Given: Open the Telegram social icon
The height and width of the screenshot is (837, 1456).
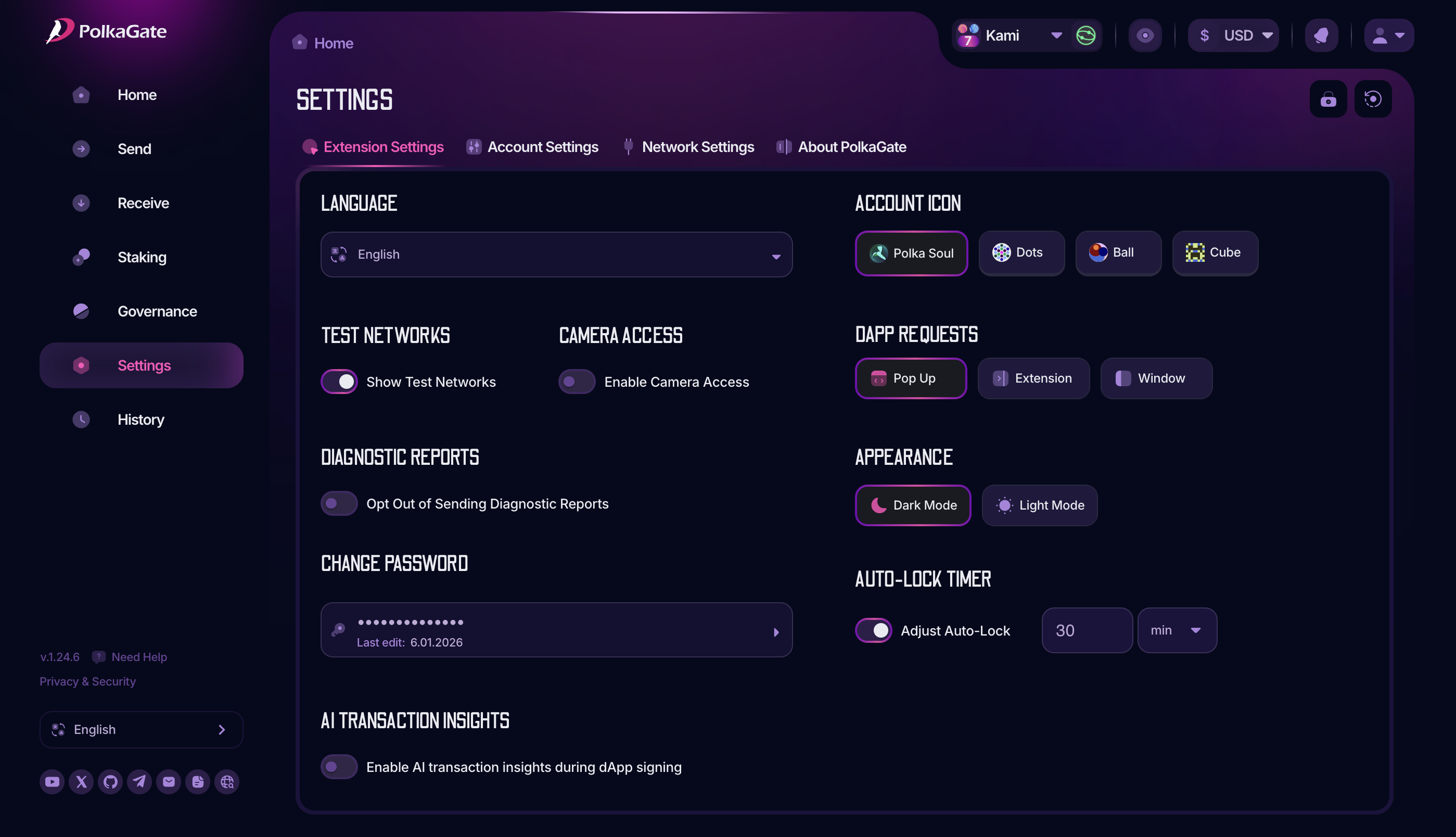Looking at the screenshot, I should pos(139,782).
